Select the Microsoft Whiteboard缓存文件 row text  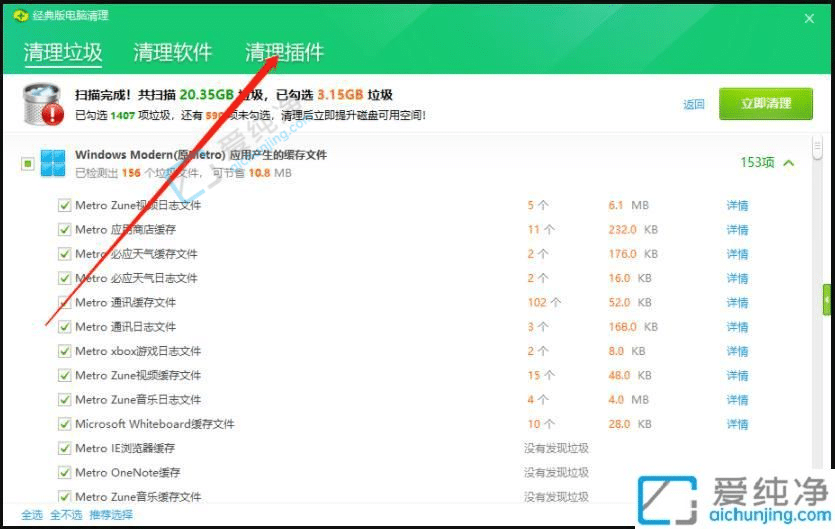pos(154,424)
